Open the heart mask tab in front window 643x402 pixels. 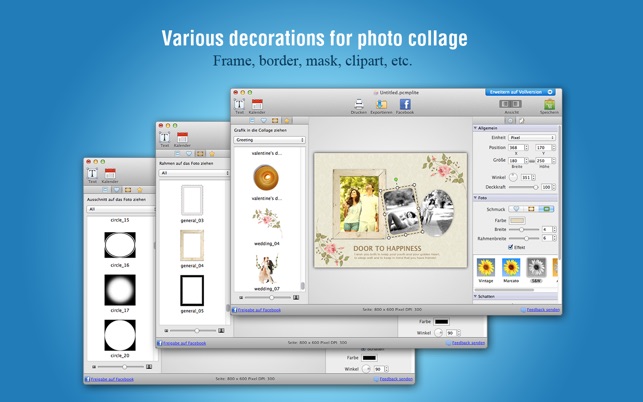click(264, 121)
